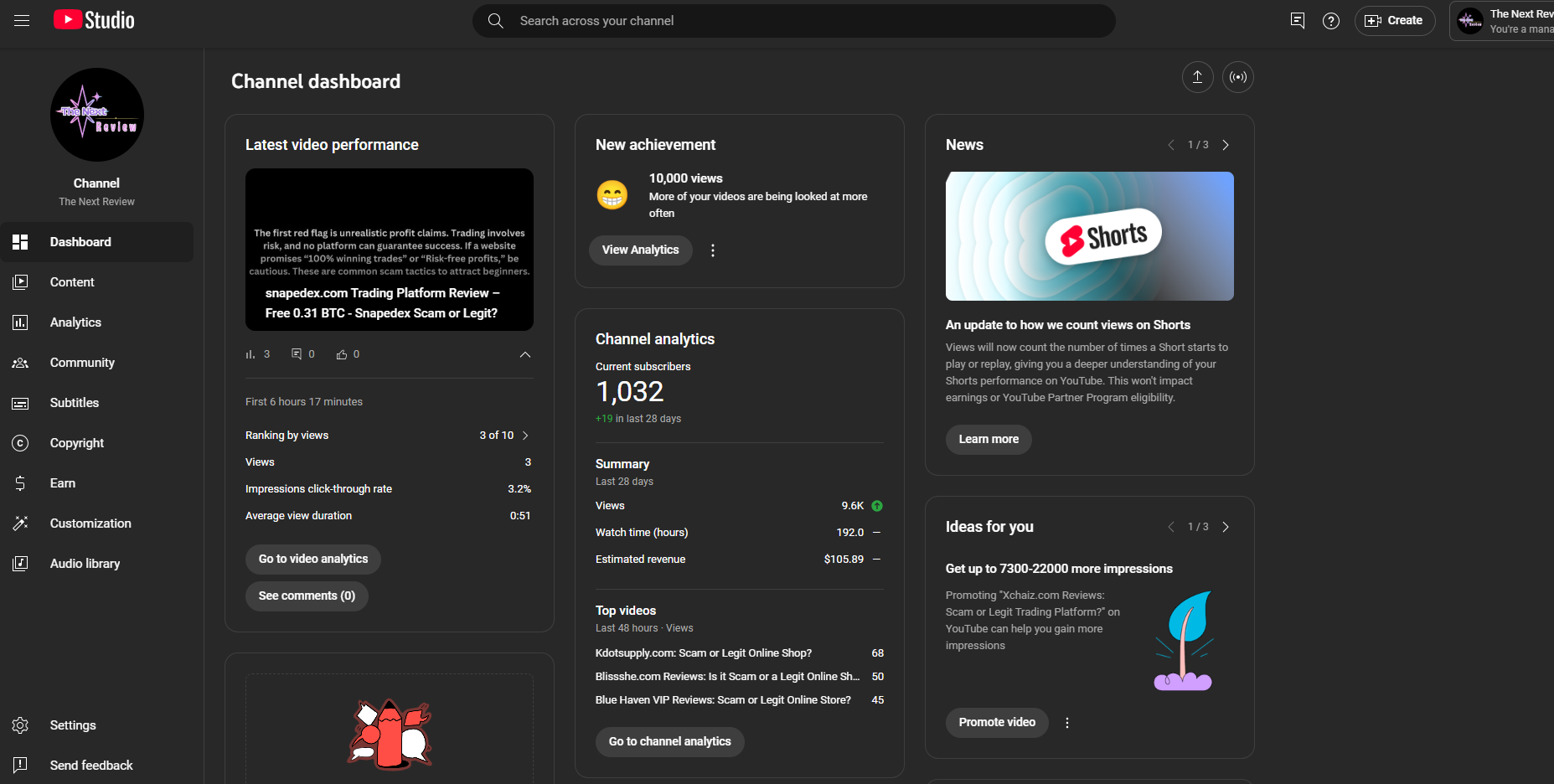Viewport: 1554px width, 784px height.
Task: Click Promote video button
Action: click(x=997, y=723)
